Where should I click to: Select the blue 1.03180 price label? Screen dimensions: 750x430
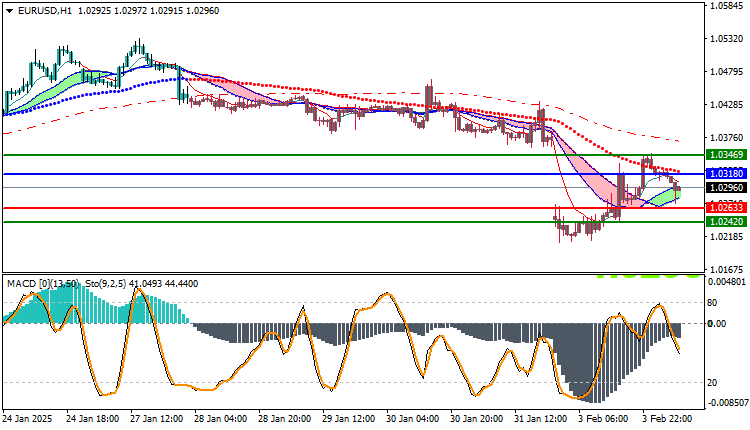pyautogui.click(x=726, y=174)
